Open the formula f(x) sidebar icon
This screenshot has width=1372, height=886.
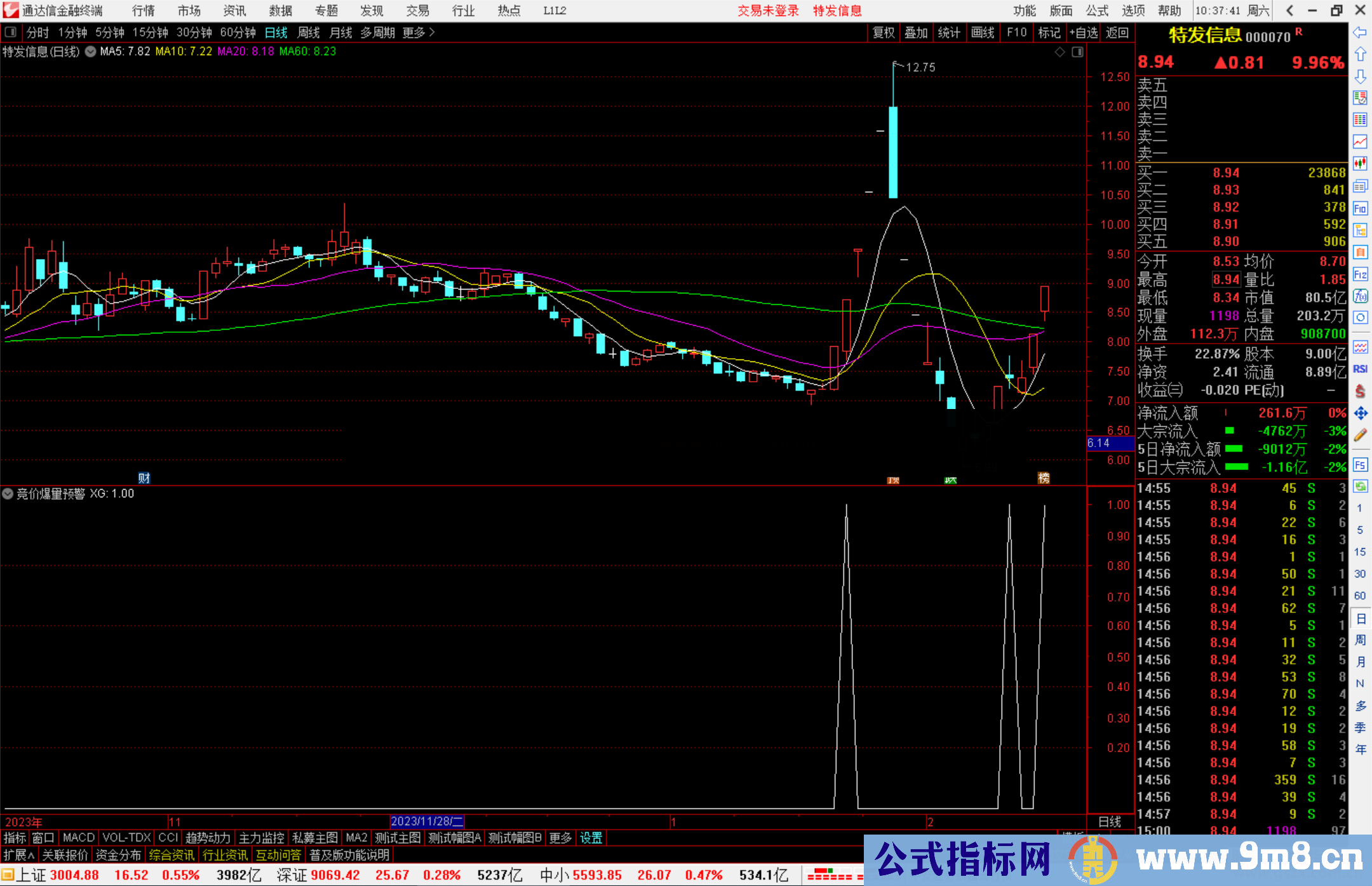pos(1360,296)
